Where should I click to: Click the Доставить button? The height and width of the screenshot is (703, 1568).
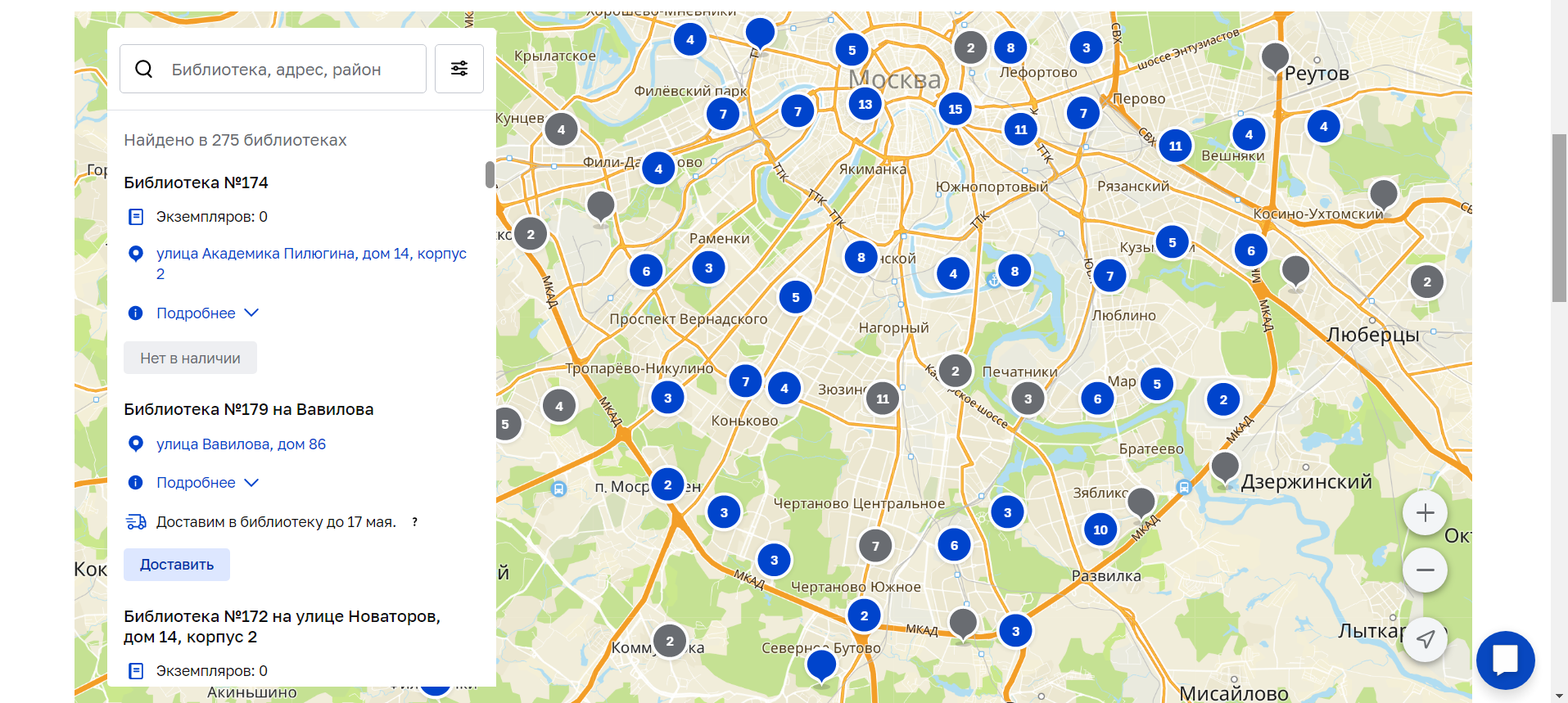(x=177, y=565)
